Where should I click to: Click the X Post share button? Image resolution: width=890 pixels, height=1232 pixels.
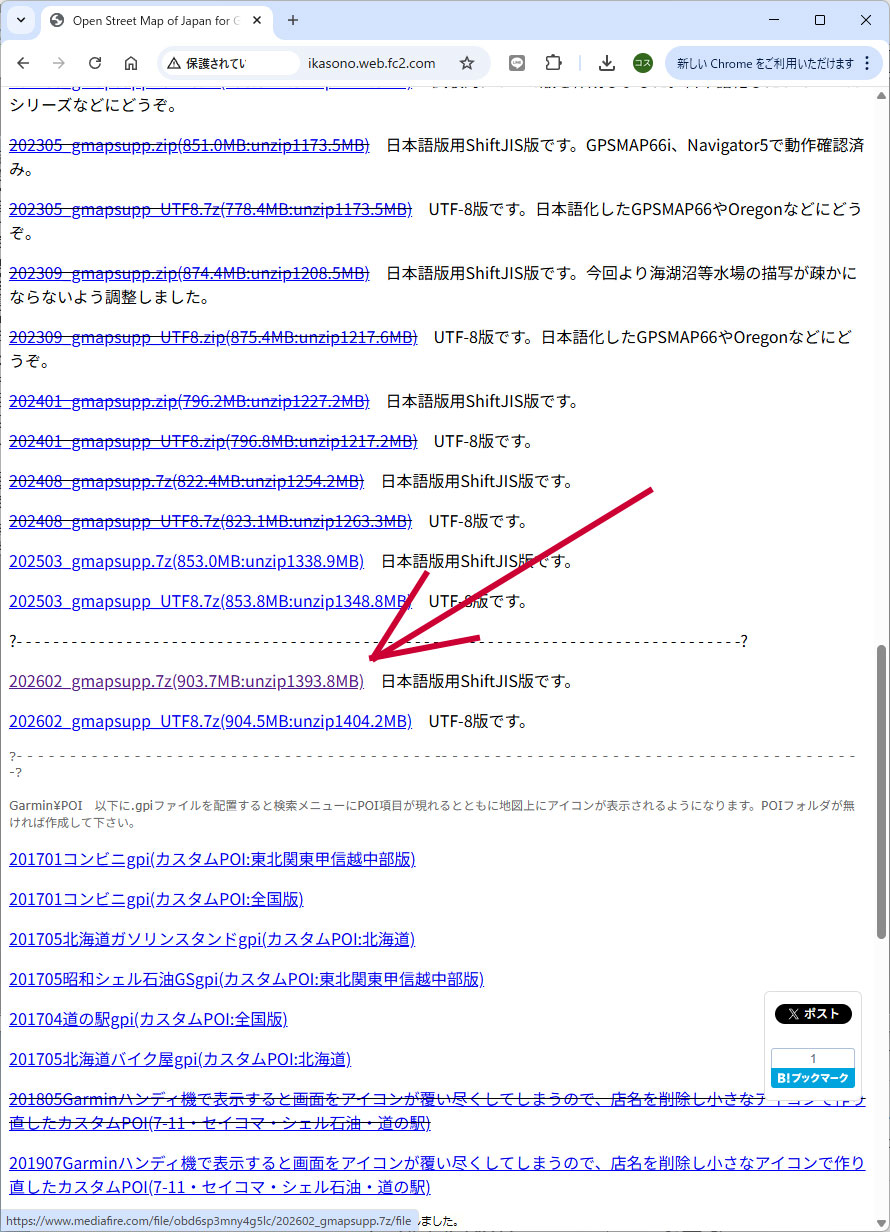[813, 1013]
